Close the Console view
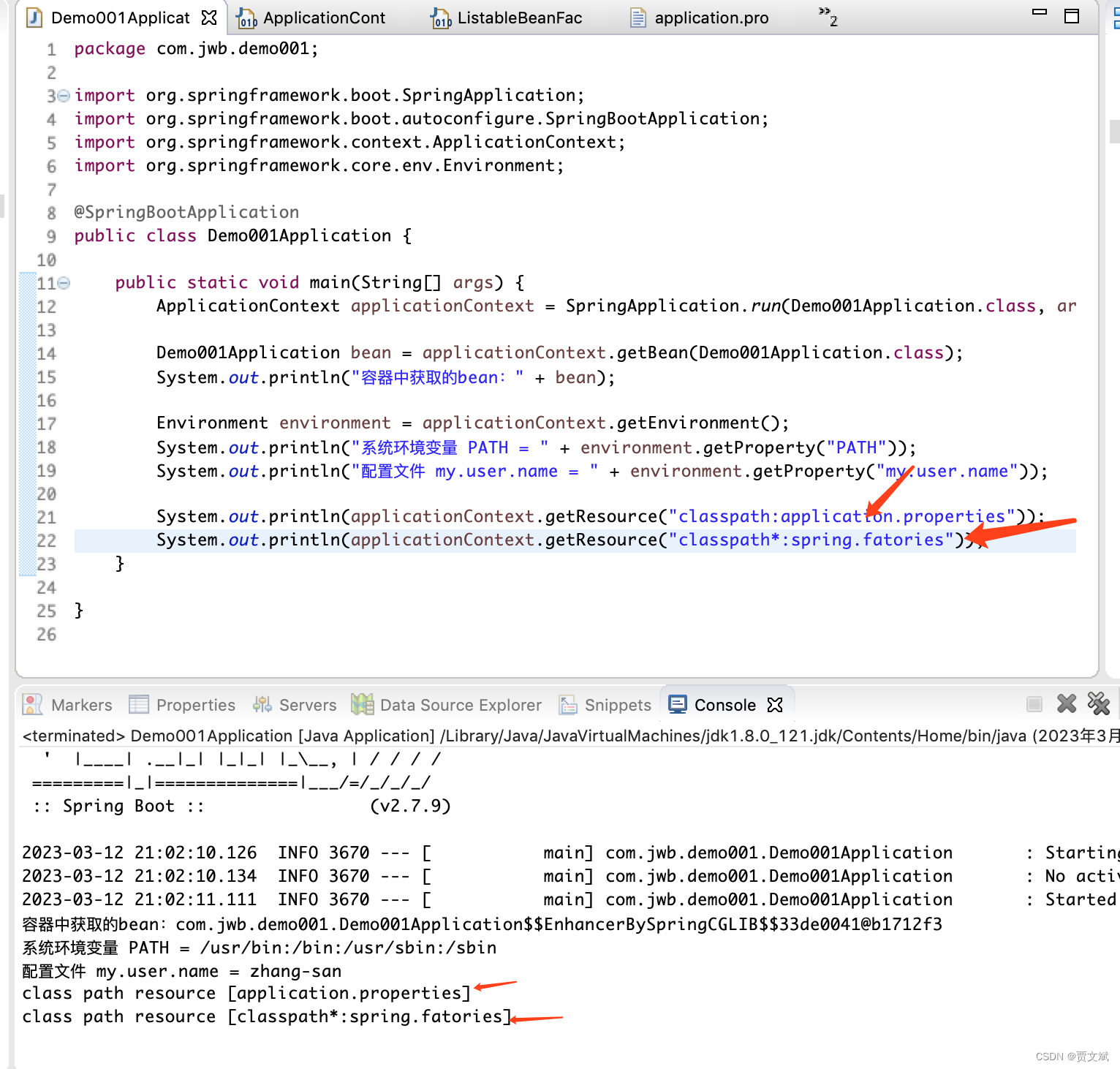 pos(775,705)
